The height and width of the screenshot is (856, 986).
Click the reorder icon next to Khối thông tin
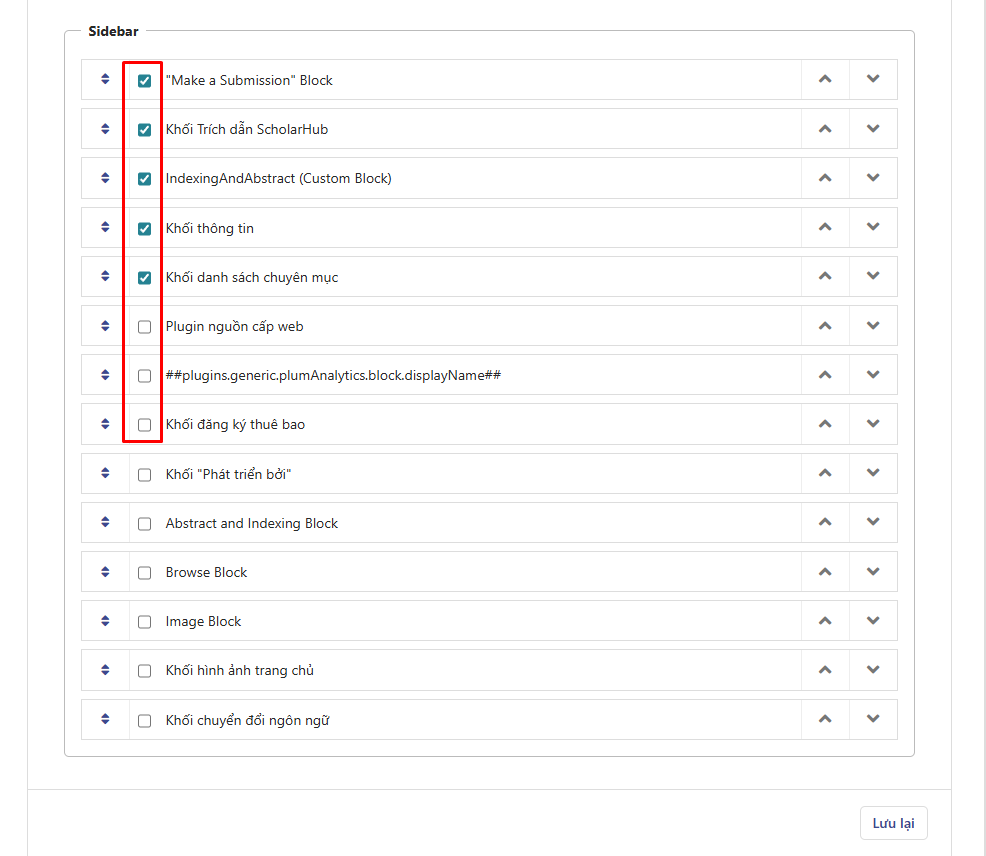pos(105,227)
